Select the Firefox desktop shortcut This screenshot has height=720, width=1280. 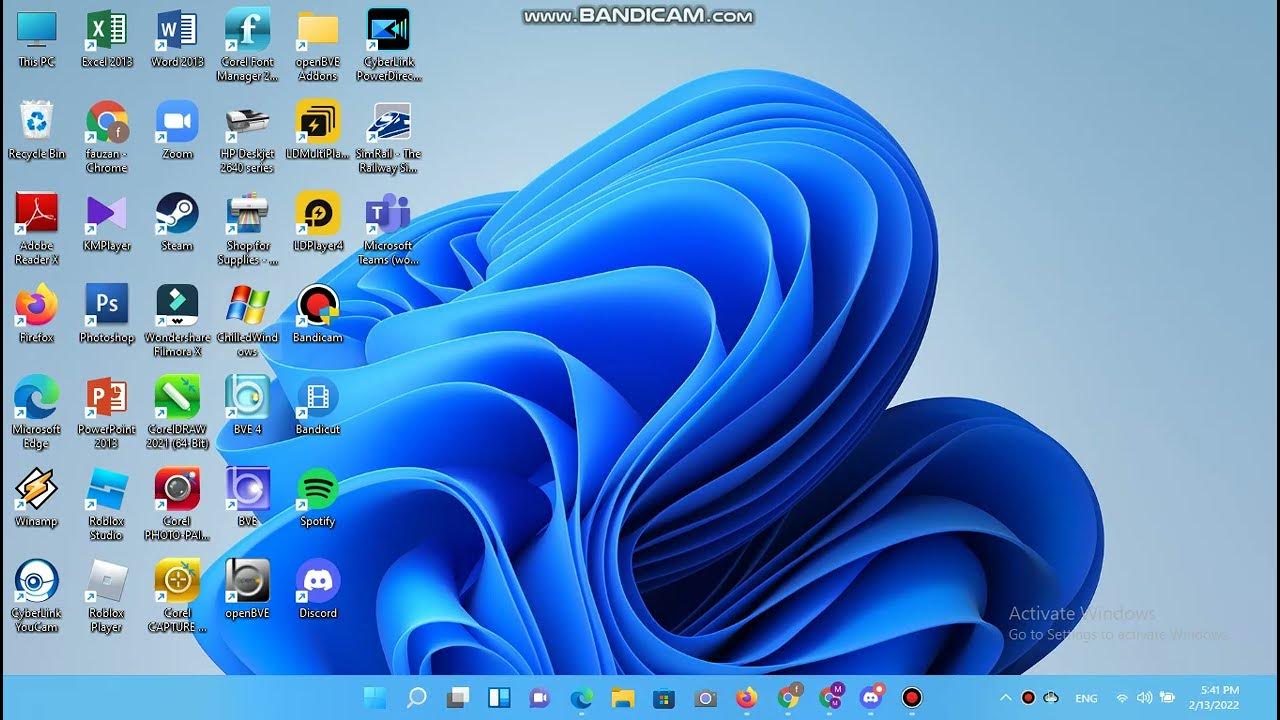(37, 315)
